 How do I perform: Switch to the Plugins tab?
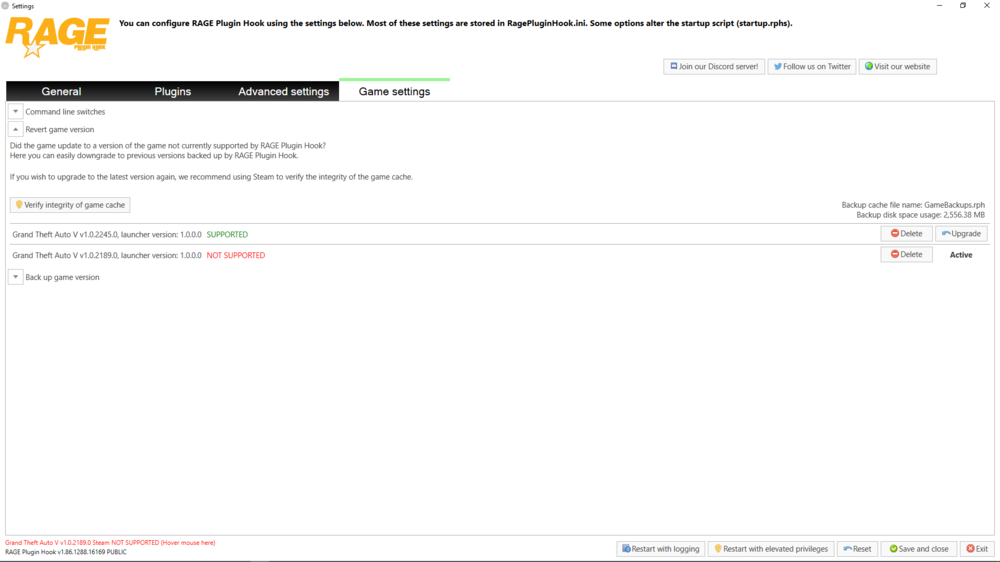click(x=172, y=91)
